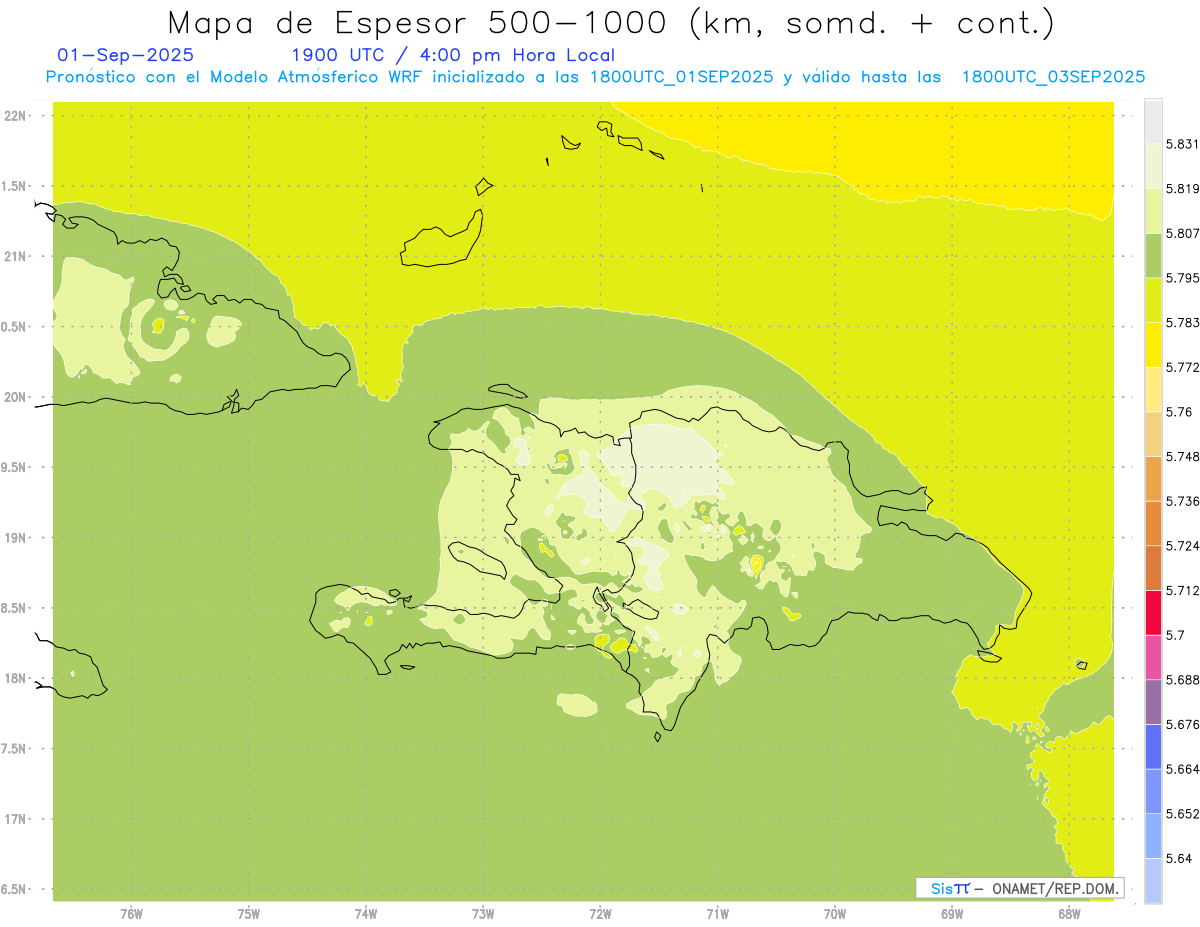Viewport: 1200px width, 927px height.
Task: Click the legend value '5.831'
Action: pyautogui.click(x=1183, y=144)
